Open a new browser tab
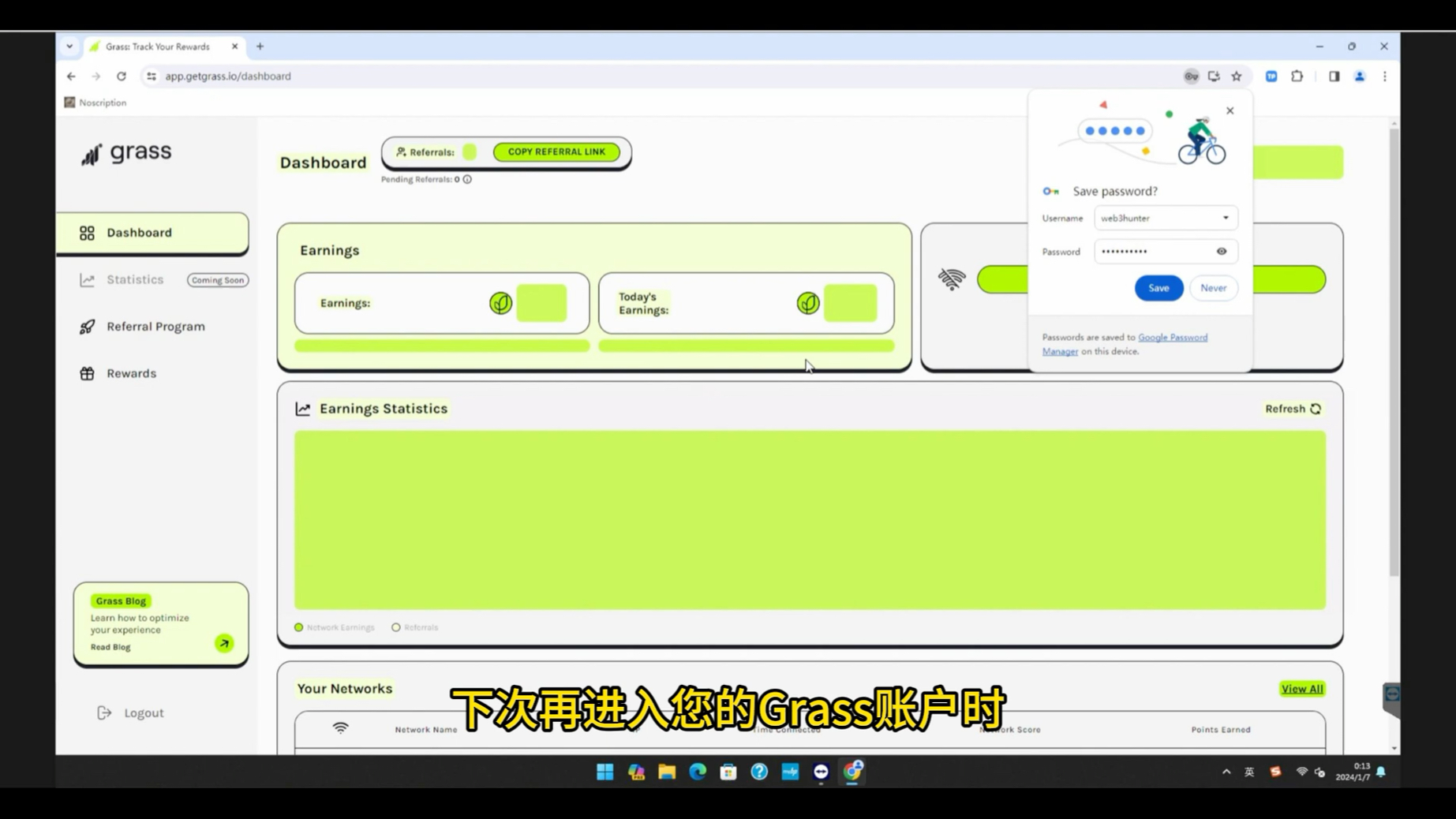Image resolution: width=1456 pixels, height=819 pixels. [x=260, y=47]
